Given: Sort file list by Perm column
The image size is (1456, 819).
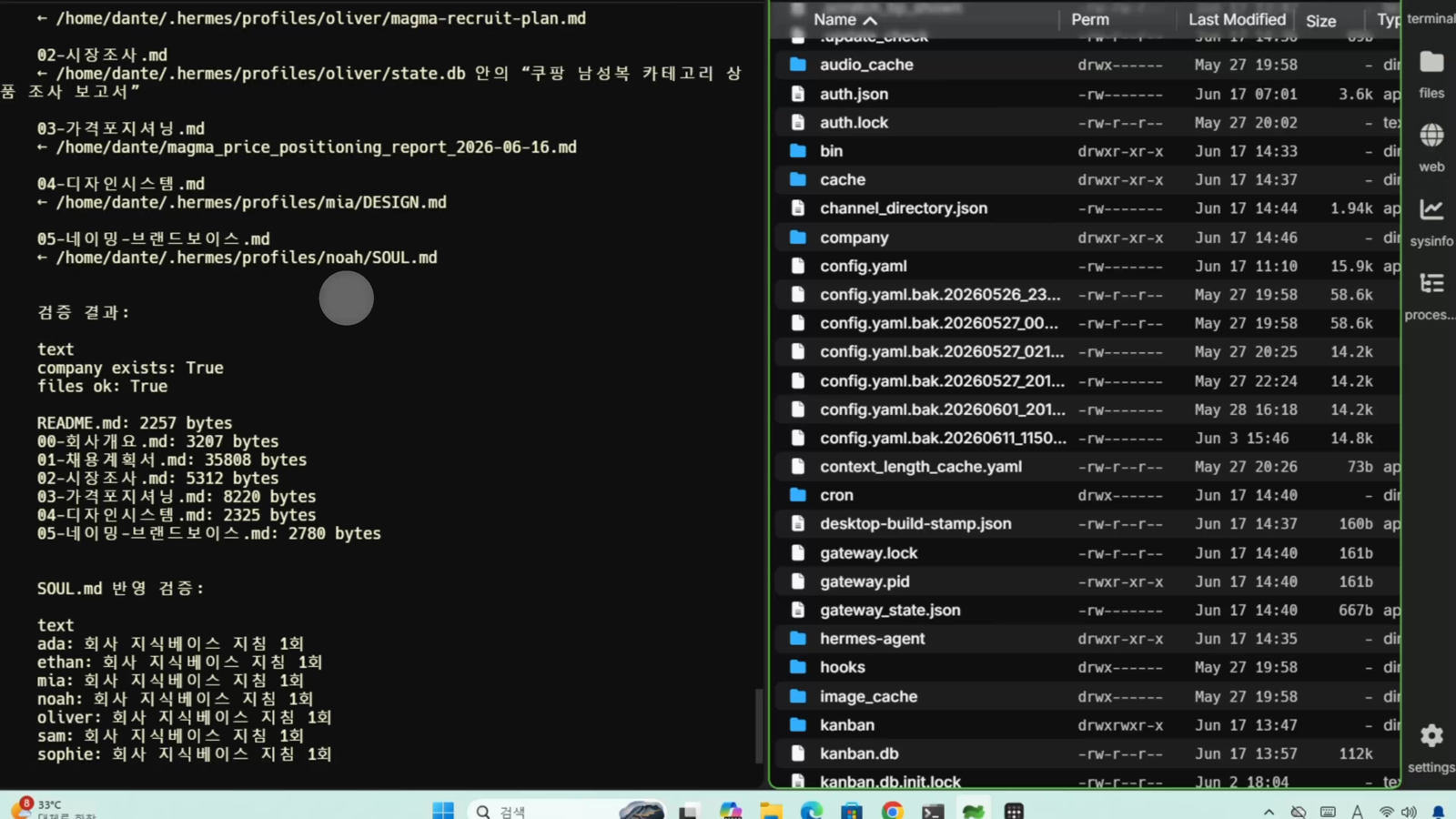Looking at the screenshot, I should pyautogui.click(x=1090, y=19).
